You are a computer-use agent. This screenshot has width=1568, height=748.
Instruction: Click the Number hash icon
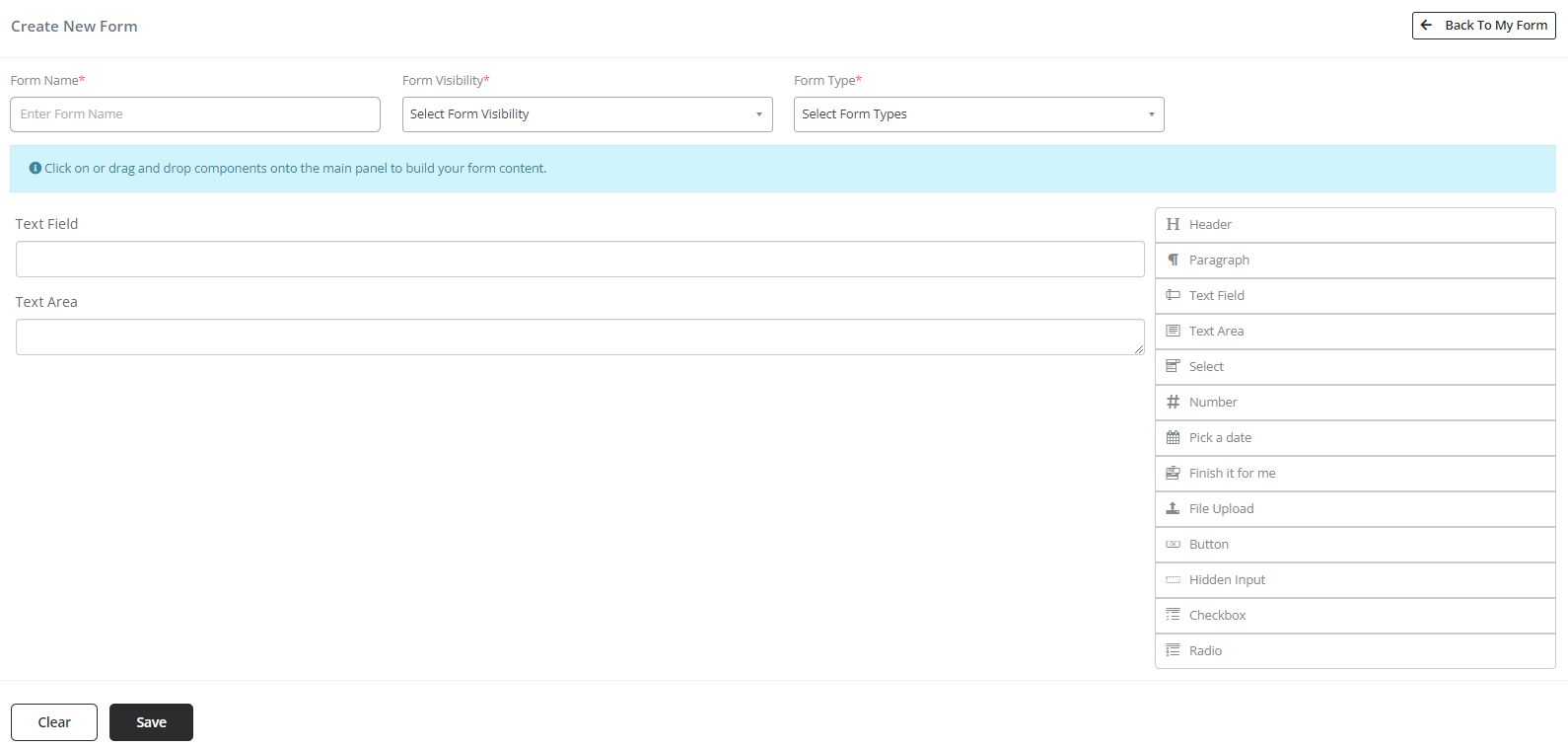1173,403
